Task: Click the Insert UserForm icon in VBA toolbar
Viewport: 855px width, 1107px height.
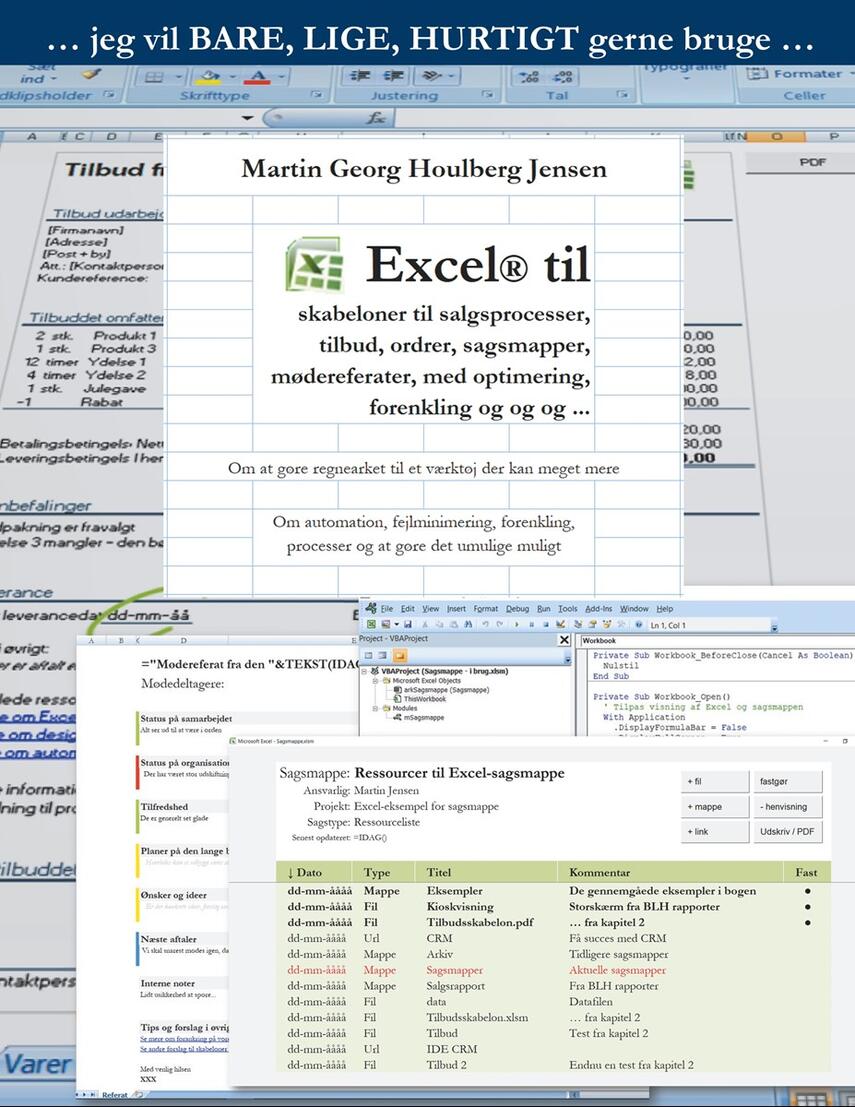Action: pos(386,624)
